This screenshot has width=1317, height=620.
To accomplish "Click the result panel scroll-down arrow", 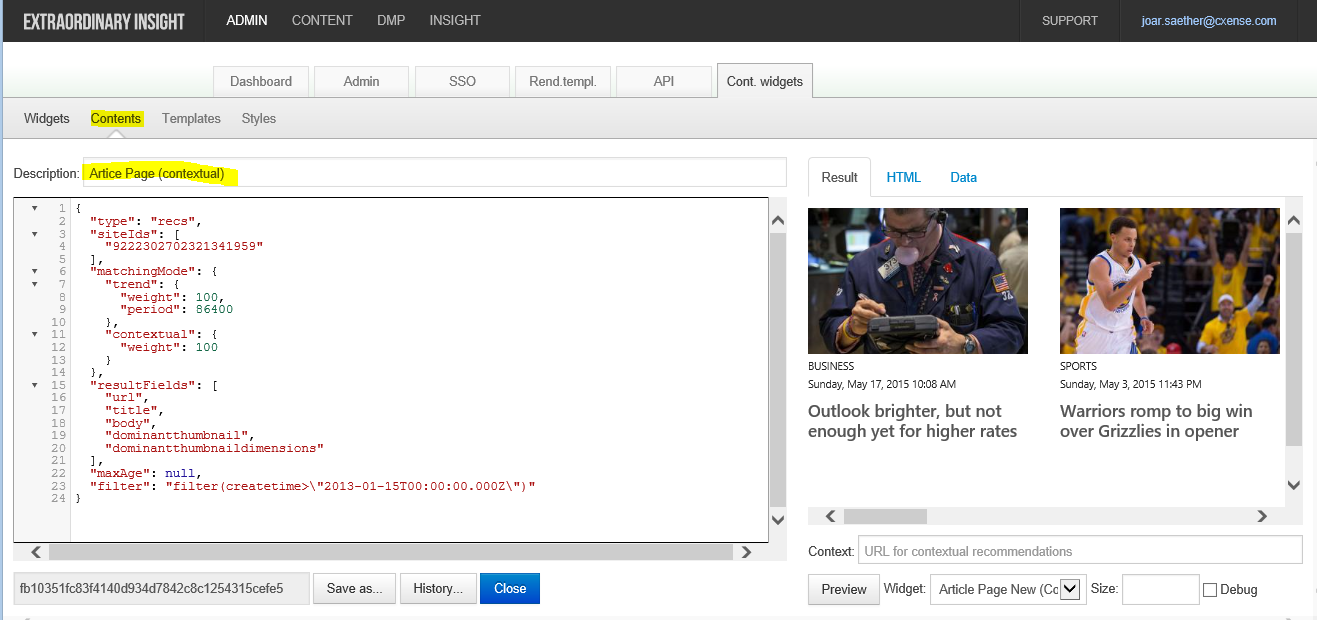I will click(1294, 485).
